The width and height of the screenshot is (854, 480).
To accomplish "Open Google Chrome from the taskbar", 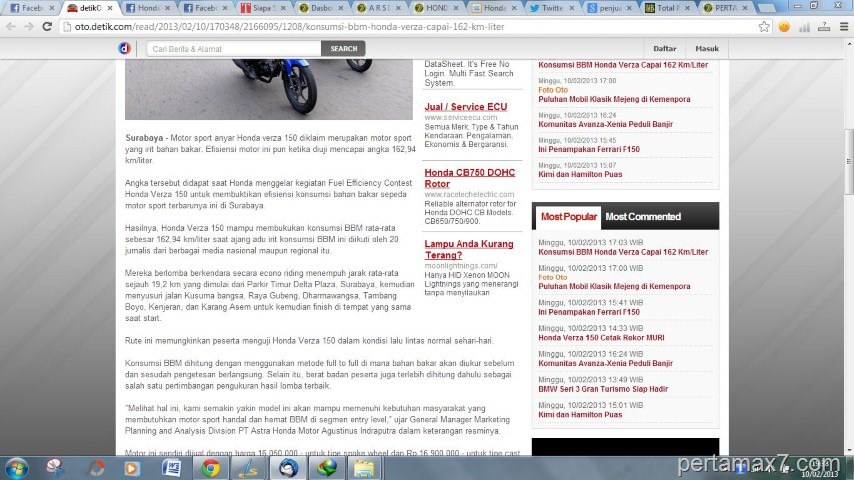I will 211,467.
